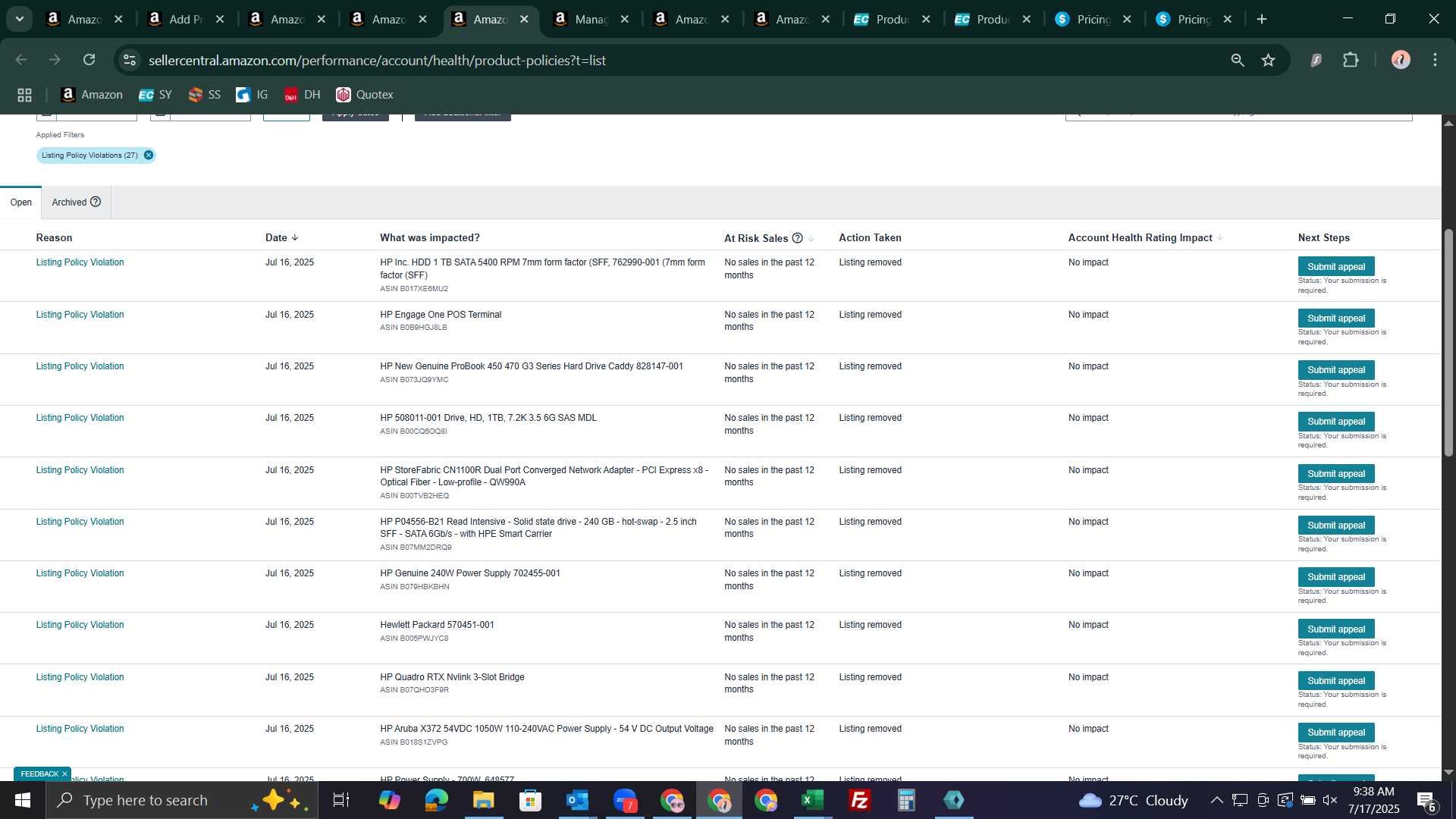This screenshot has width=1456, height=819.
Task: Submit appeal for HP Engage One POS Terminal
Action: pyautogui.click(x=1335, y=318)
